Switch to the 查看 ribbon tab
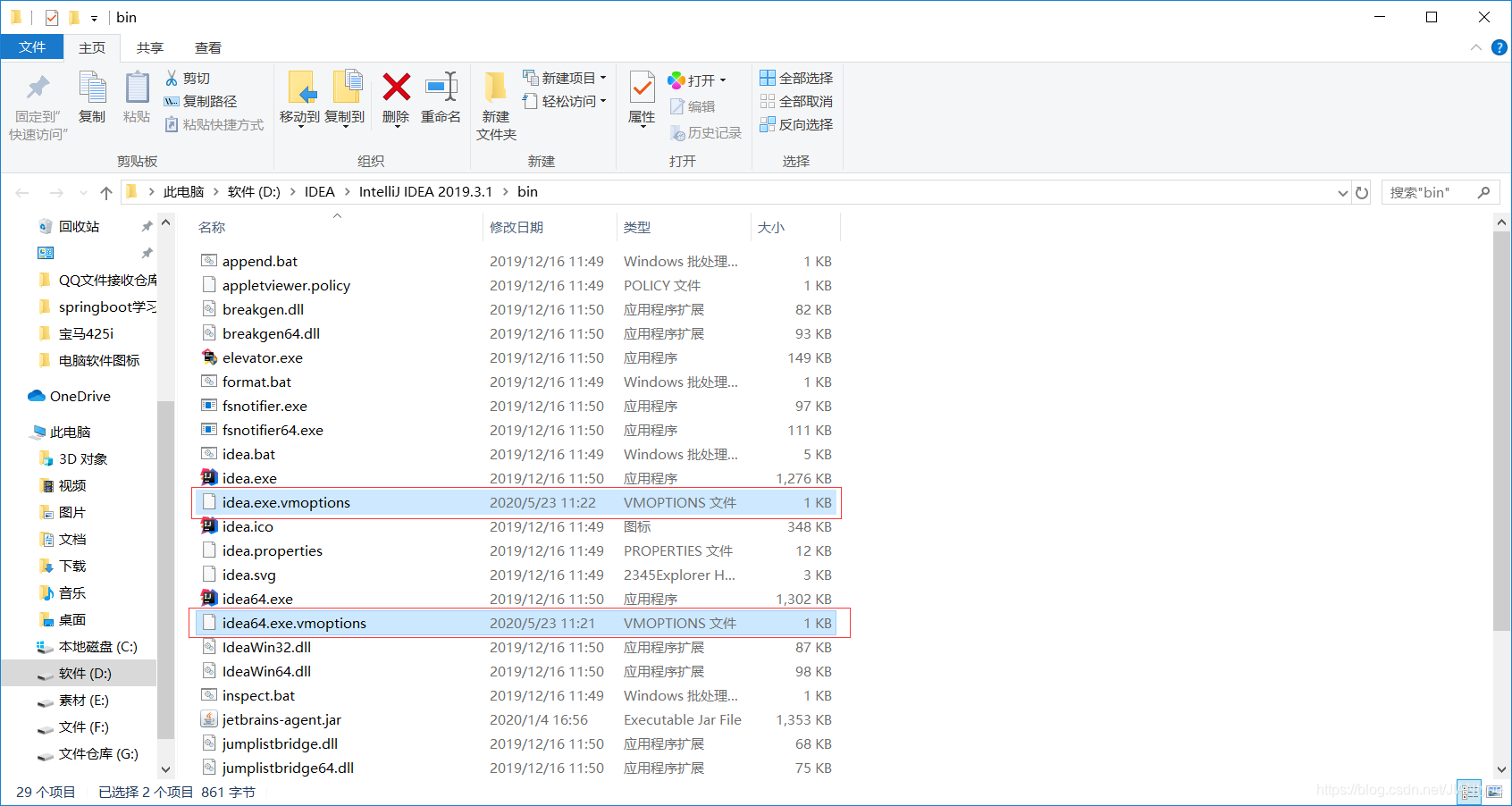The image size is (1512, 806). [208, 48]
